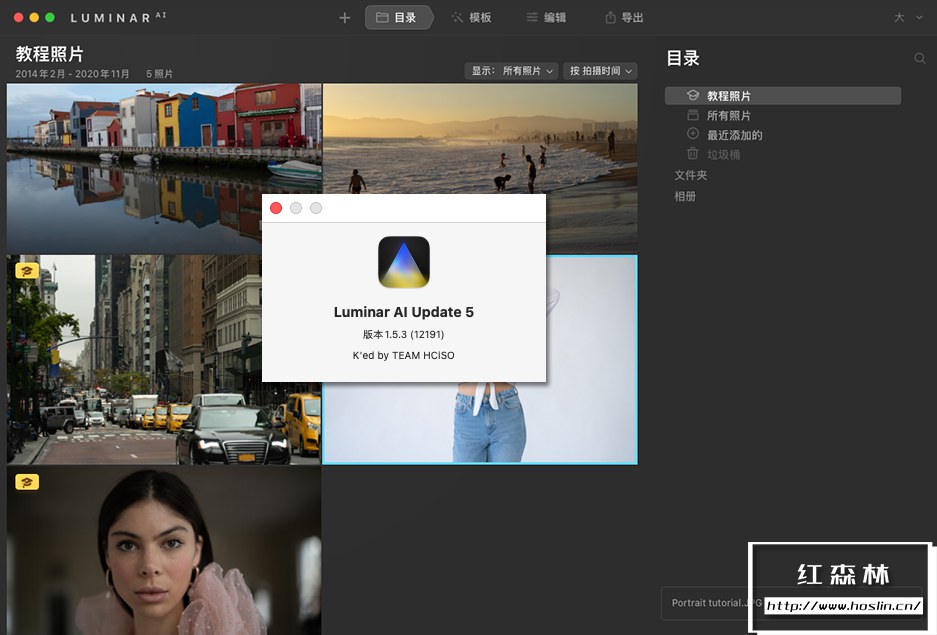Click the 2014年2月 - 2020年11月 date range
937x635 pixels.
[x=72, y=74]
